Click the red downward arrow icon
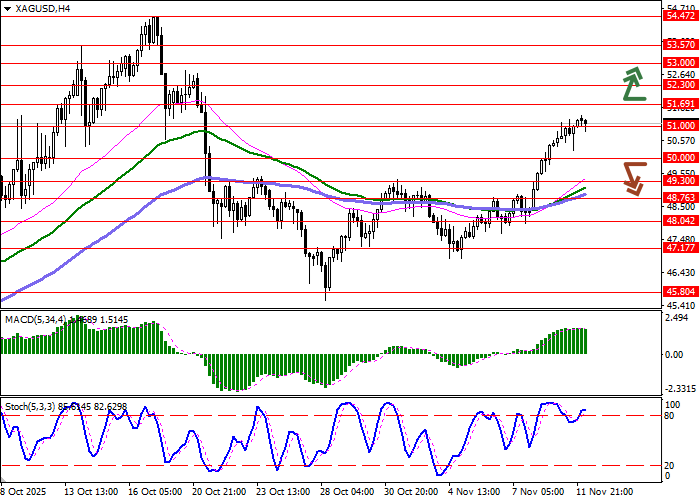The height and width of the screenshot is (500, 700). (632, 177)
